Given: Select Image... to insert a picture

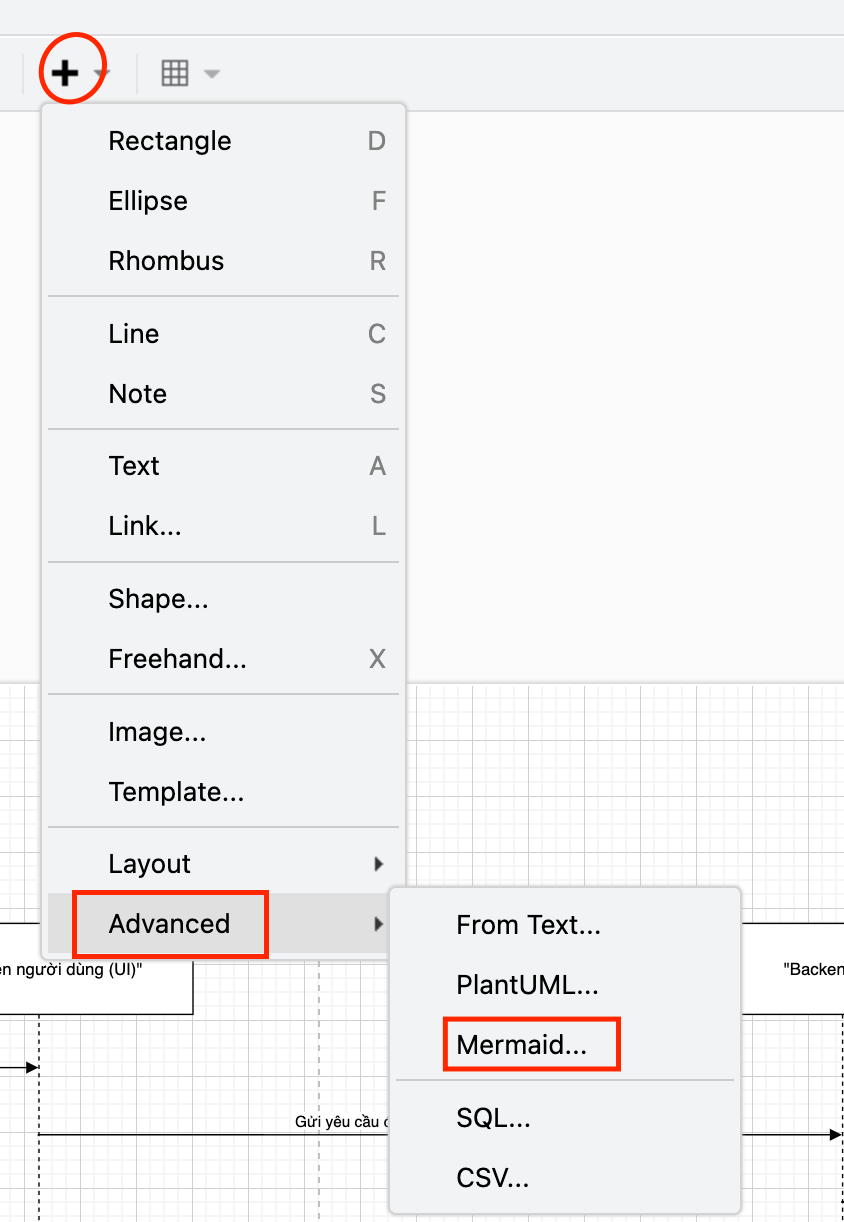Looking at the screenshot, I should tap(157, 732).
